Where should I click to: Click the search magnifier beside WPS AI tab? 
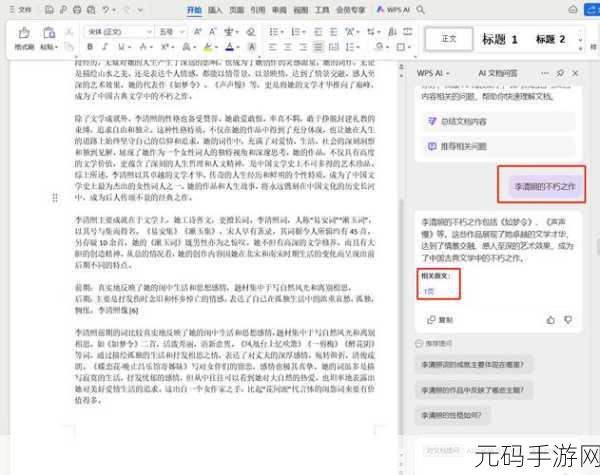[x=421, y=10]
